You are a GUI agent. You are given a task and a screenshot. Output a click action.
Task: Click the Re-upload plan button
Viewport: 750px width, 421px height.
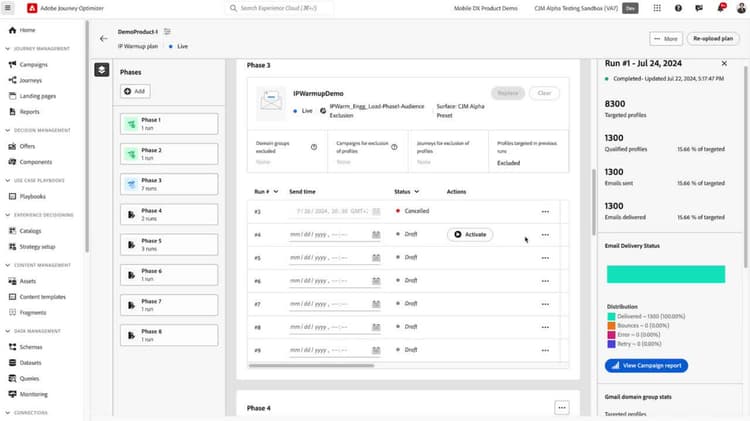pyautogui.click(x=713, y=38)
